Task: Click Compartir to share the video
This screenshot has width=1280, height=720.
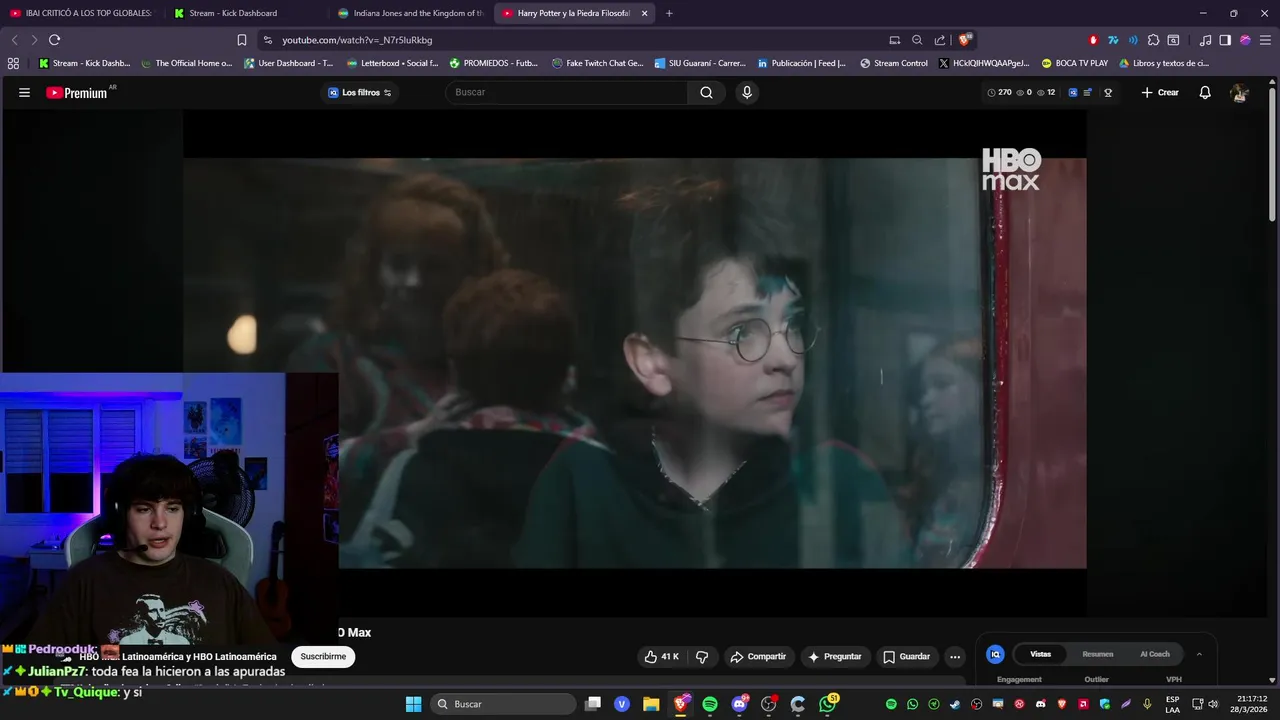Action: (758, 657)
